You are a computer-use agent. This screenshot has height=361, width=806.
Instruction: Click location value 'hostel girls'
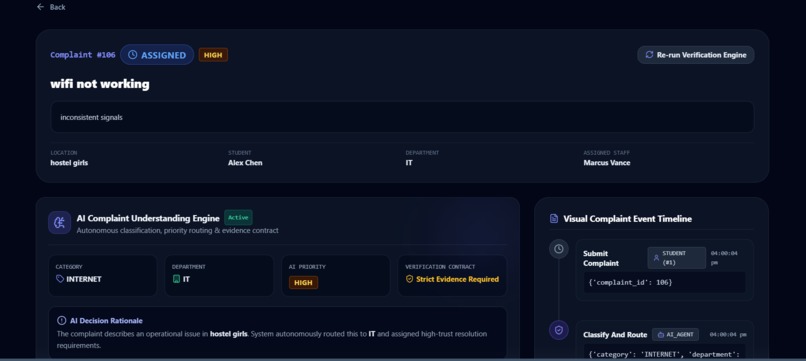(69, 163)
